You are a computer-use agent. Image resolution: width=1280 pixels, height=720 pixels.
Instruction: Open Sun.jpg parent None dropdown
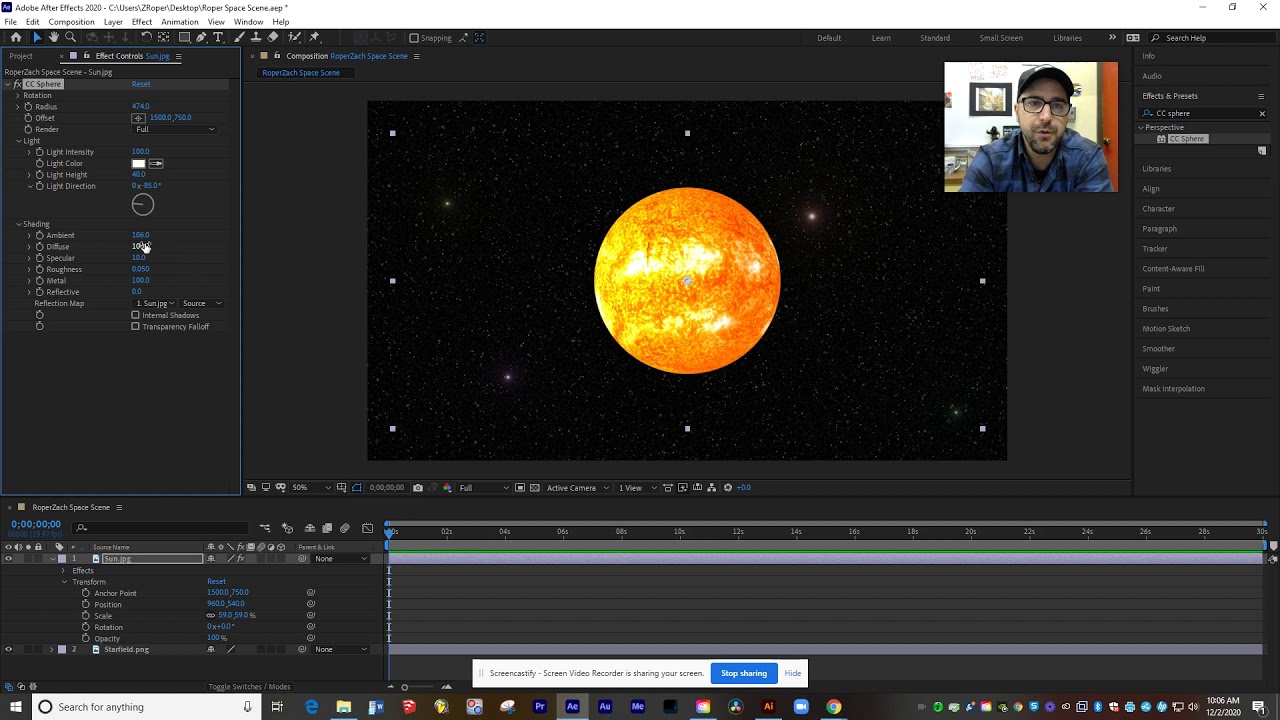[340, 559]
